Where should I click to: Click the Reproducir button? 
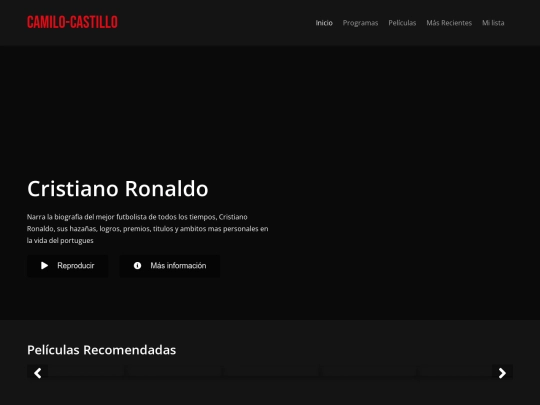click(x=68, y=266)
